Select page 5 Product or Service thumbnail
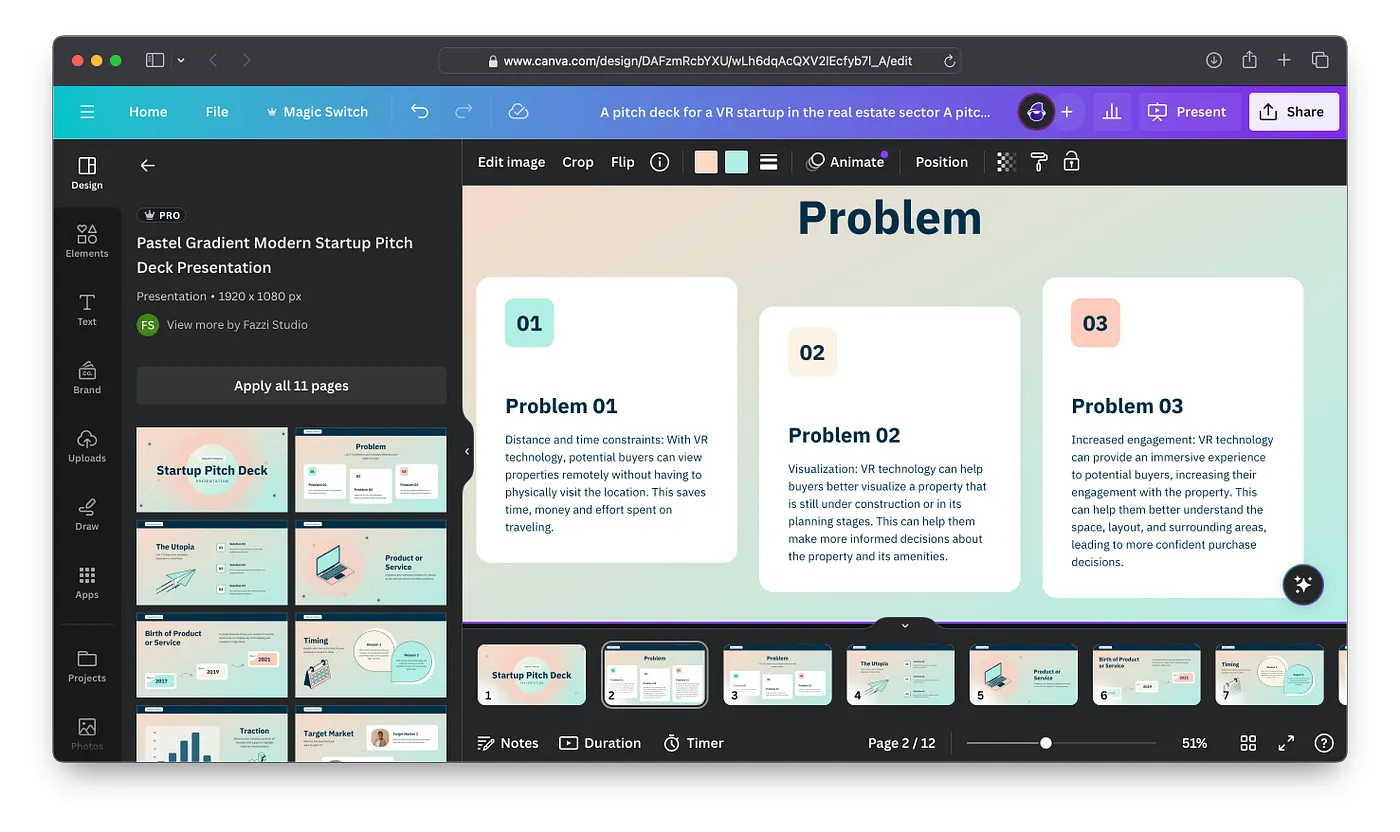1400x832 pixels. tap(1023, 675)
